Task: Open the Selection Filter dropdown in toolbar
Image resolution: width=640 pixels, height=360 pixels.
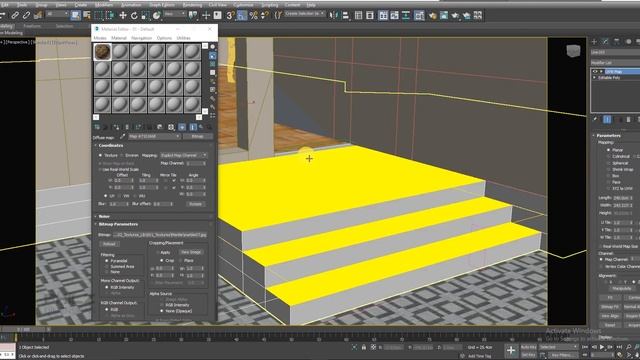Action: point(57,14)
